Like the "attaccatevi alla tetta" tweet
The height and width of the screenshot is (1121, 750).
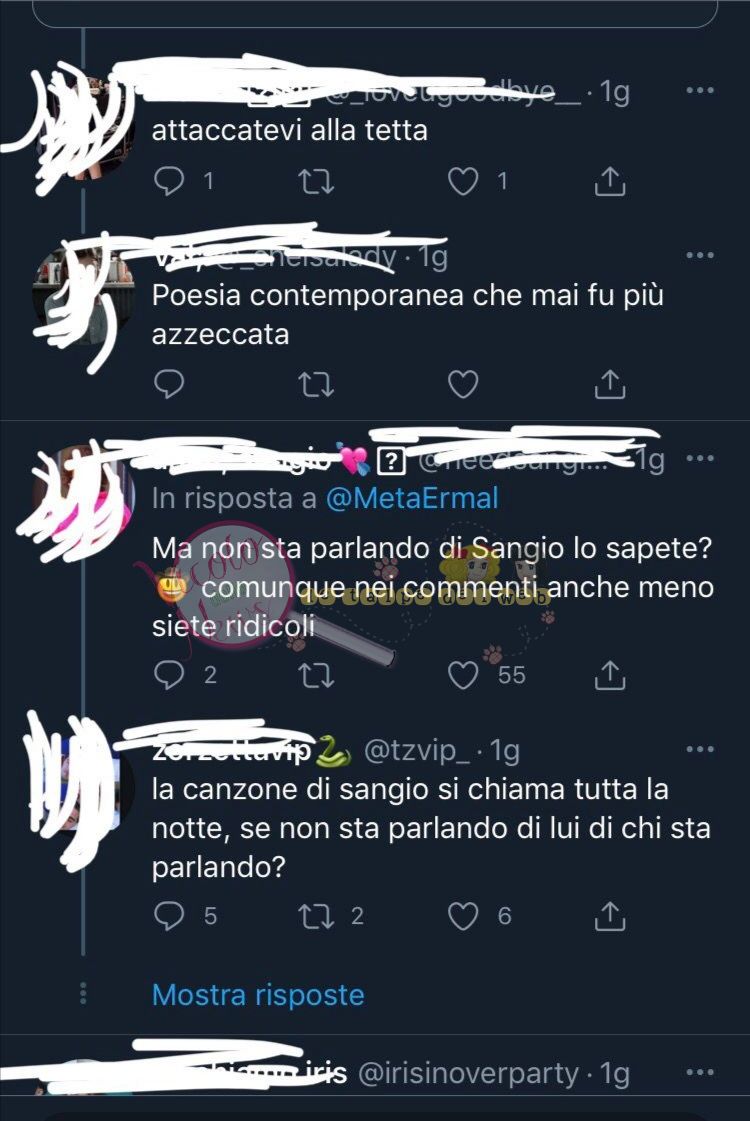(x=463, y=181)
